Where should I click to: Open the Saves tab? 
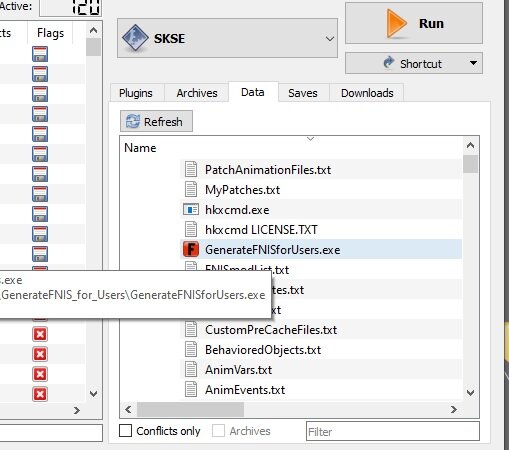tap(303, 93)
